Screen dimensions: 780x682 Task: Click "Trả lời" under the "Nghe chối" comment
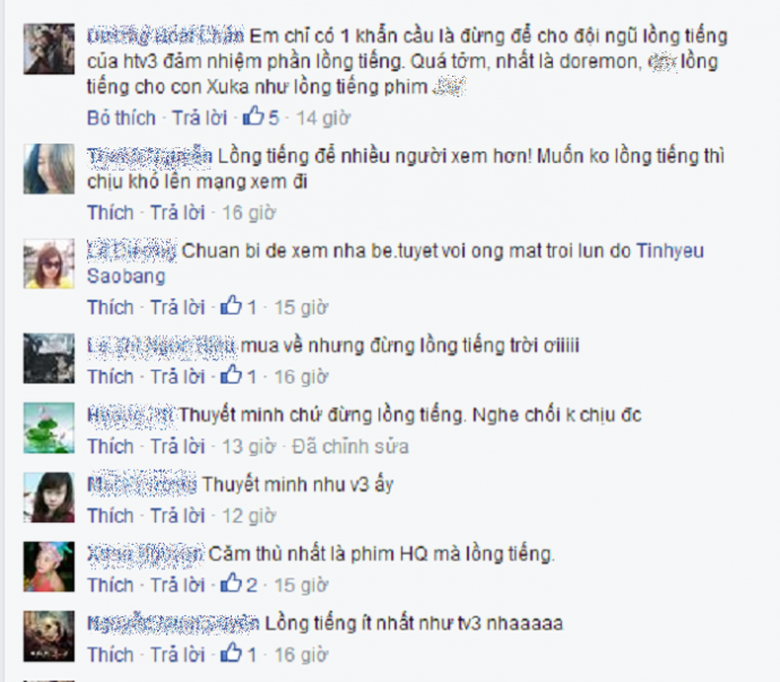point(178,446)
